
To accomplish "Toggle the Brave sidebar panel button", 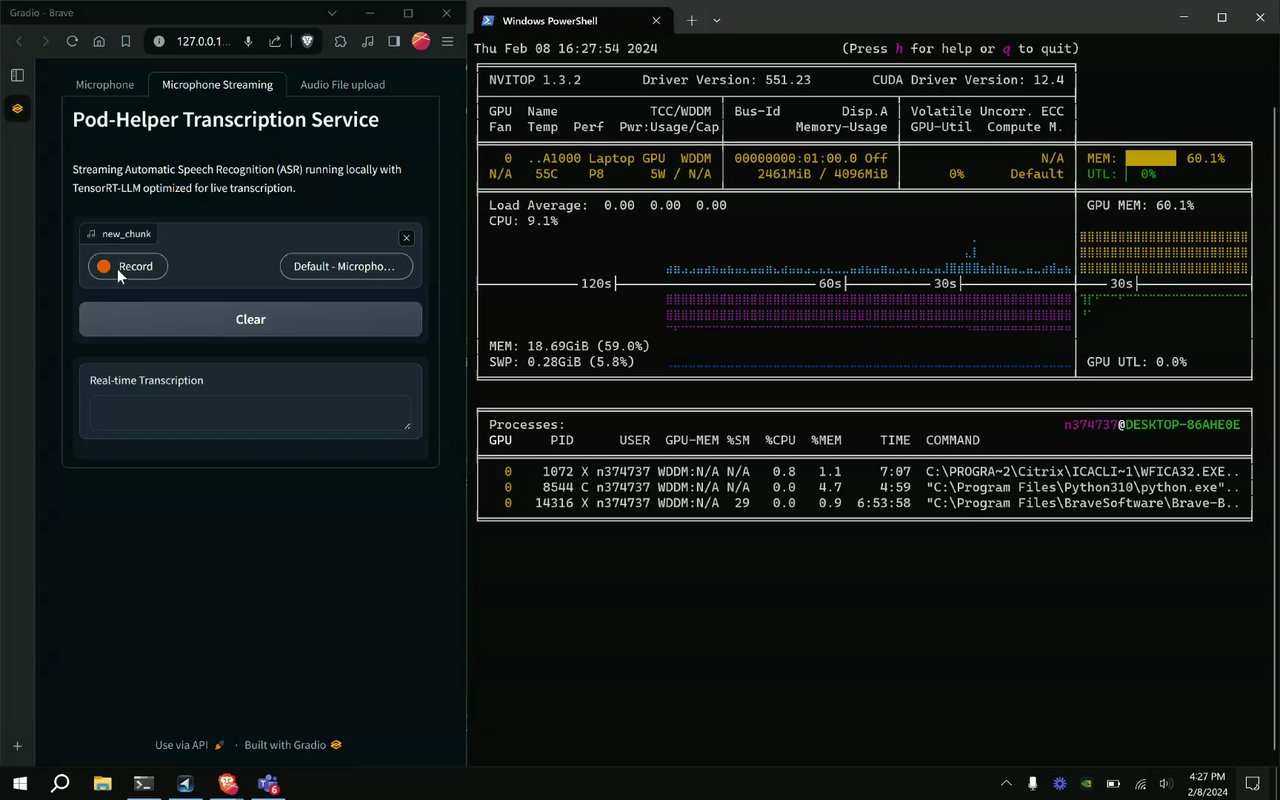I will (x=394, y=42).
